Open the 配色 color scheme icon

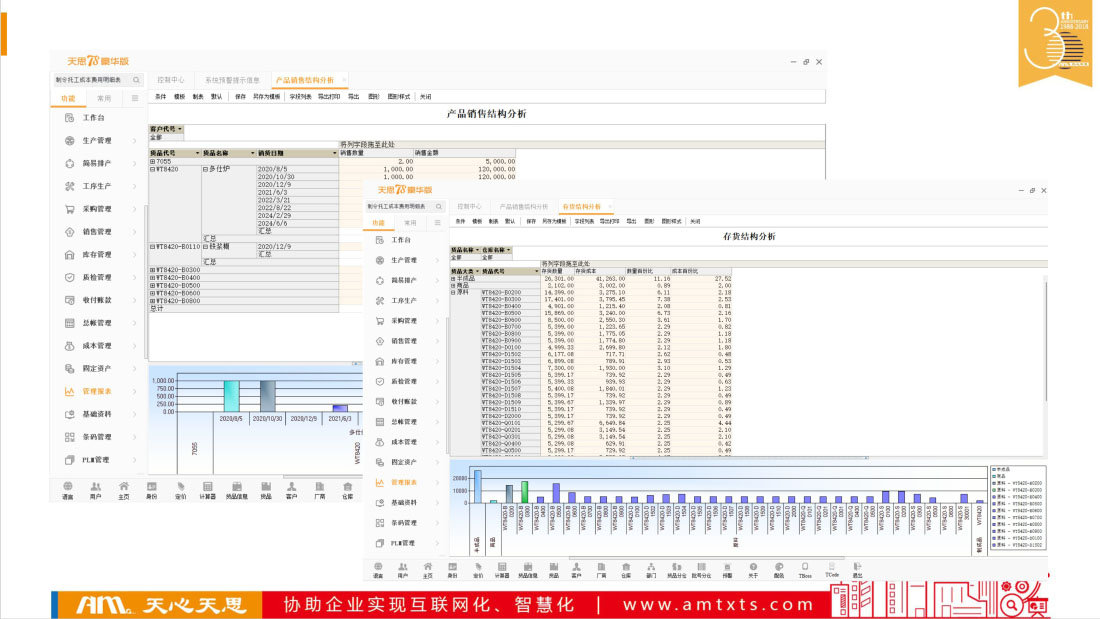[779, 569]
